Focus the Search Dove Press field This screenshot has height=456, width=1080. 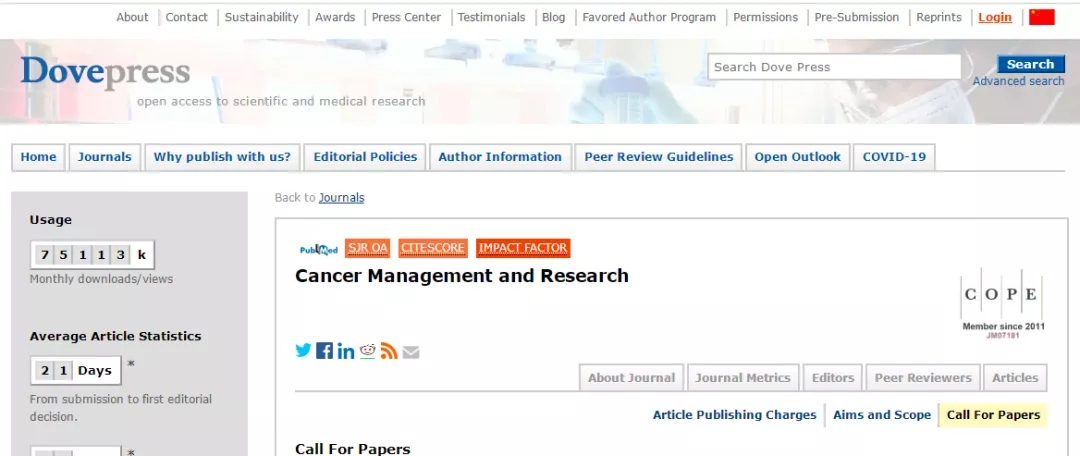point(834,67)
